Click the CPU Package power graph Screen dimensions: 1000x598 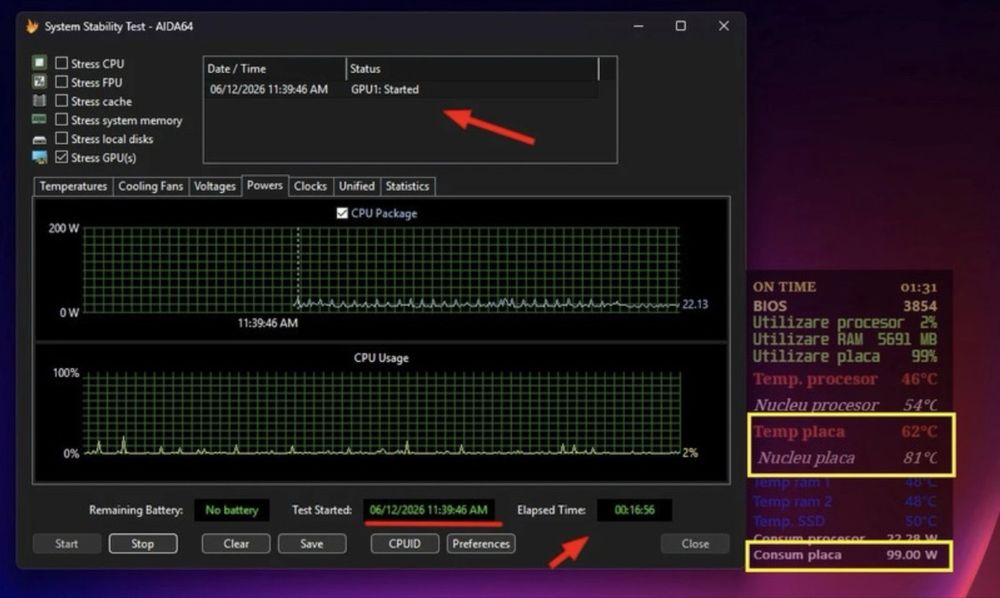click(381, 270)
